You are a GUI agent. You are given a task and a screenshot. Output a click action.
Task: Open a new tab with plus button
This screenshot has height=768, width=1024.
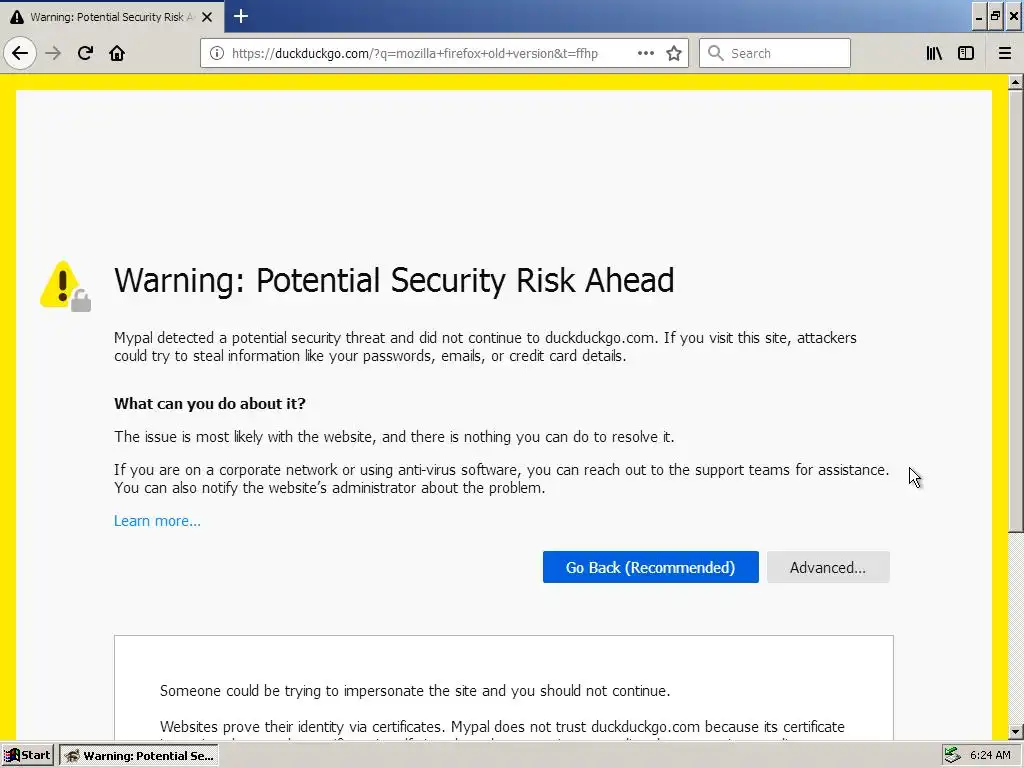[241, 16]
